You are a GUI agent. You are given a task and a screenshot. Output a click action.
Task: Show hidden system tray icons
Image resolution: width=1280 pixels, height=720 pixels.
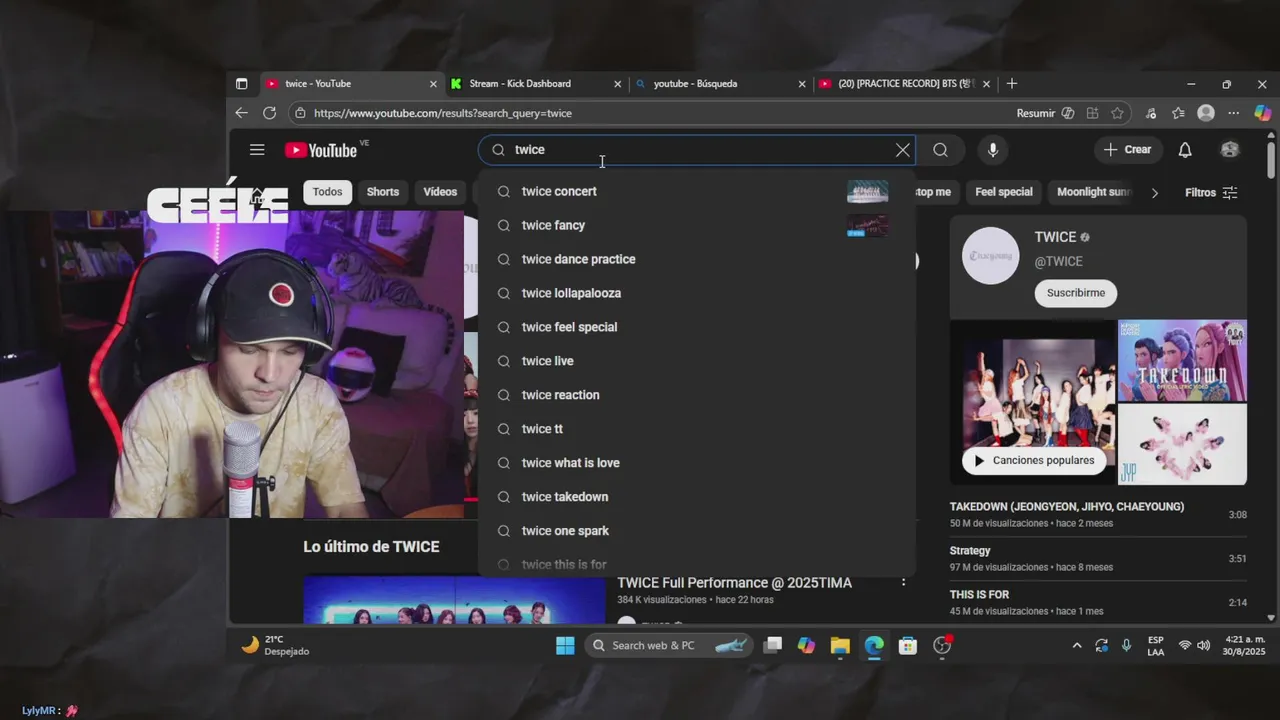pos(1077,645)
